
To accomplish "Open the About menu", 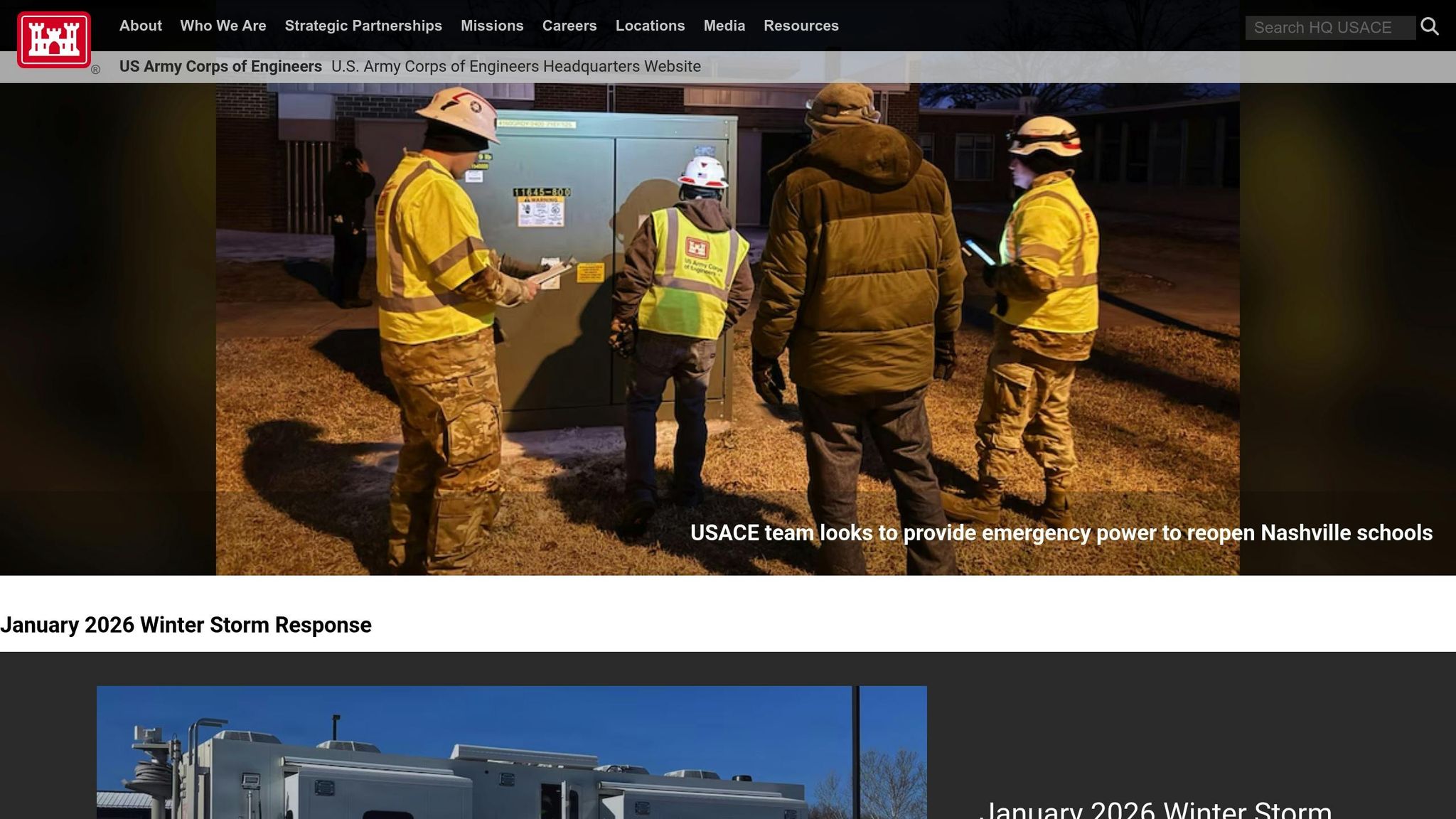I will pos(140,26).
